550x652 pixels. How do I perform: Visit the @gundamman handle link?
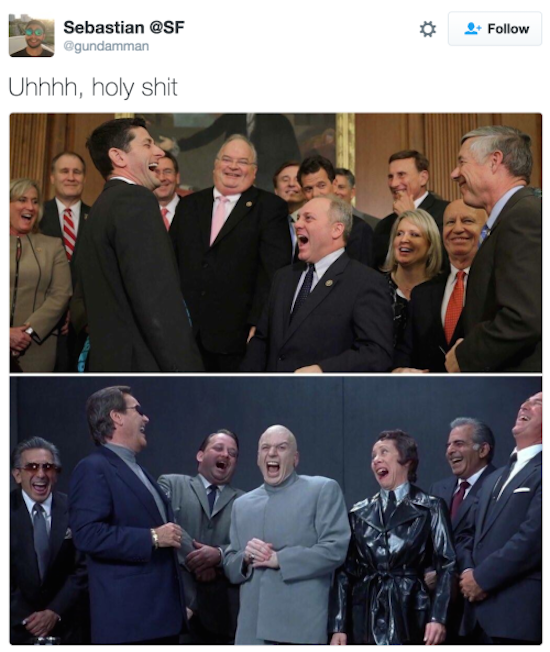106,46
